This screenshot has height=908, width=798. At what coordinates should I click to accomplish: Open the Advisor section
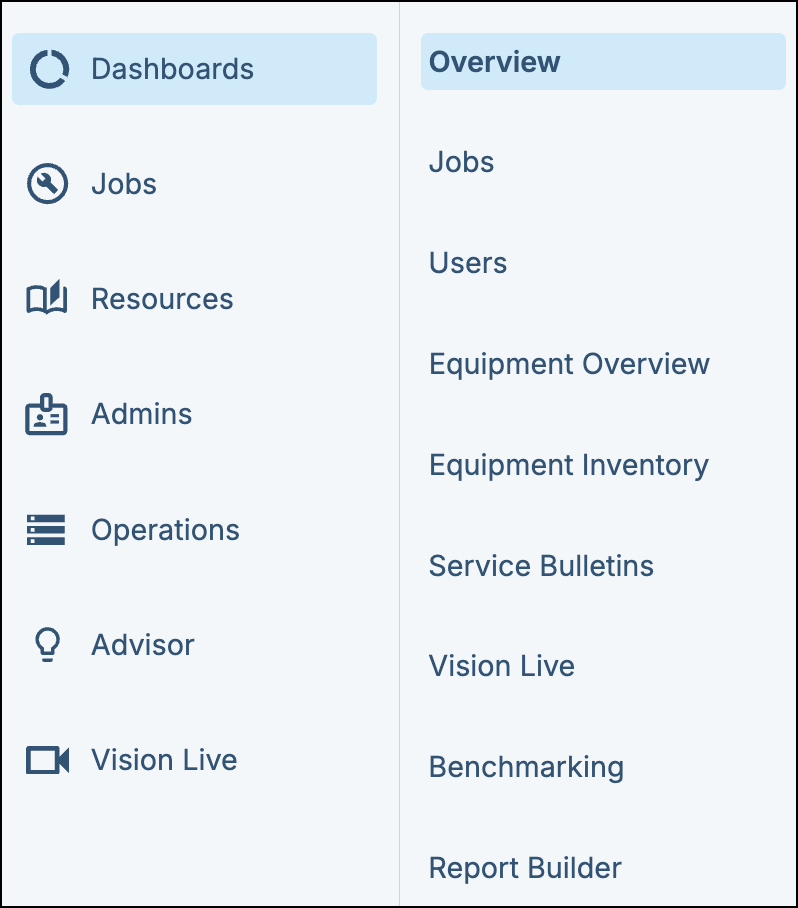click(x=143, y=644)
